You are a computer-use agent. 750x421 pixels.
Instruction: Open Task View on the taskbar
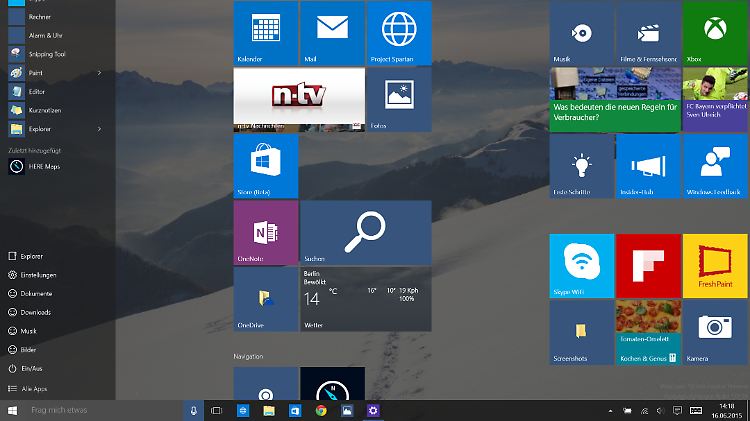pyautogui.click(x=217, y=410)
